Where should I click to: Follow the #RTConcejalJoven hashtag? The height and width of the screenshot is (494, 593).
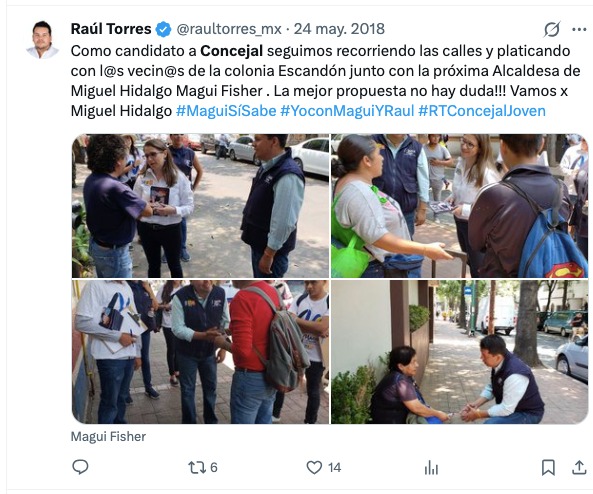click(482, 111)
